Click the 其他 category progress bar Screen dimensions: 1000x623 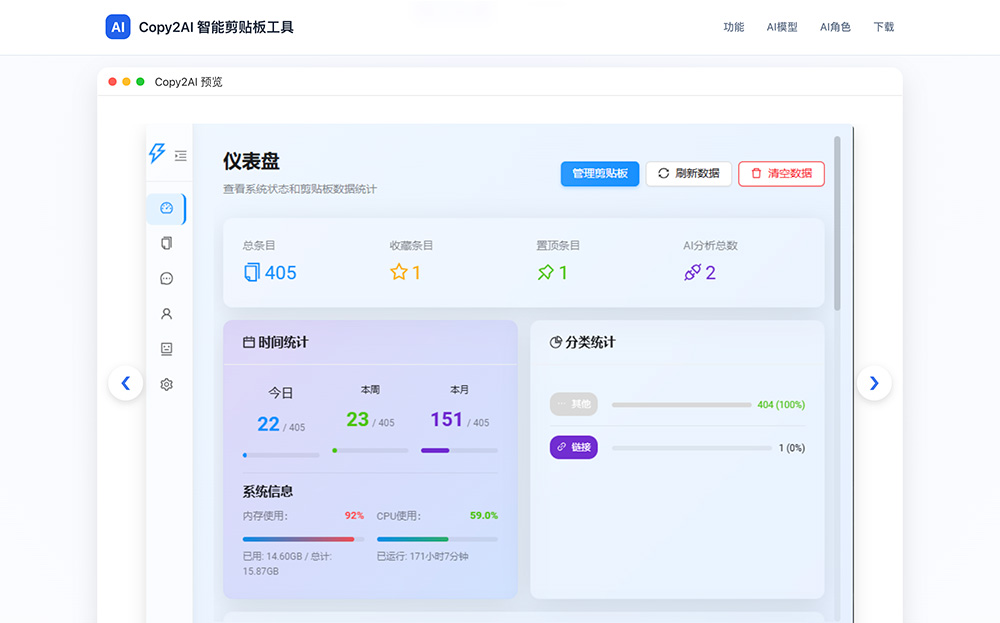click(681, 405)
